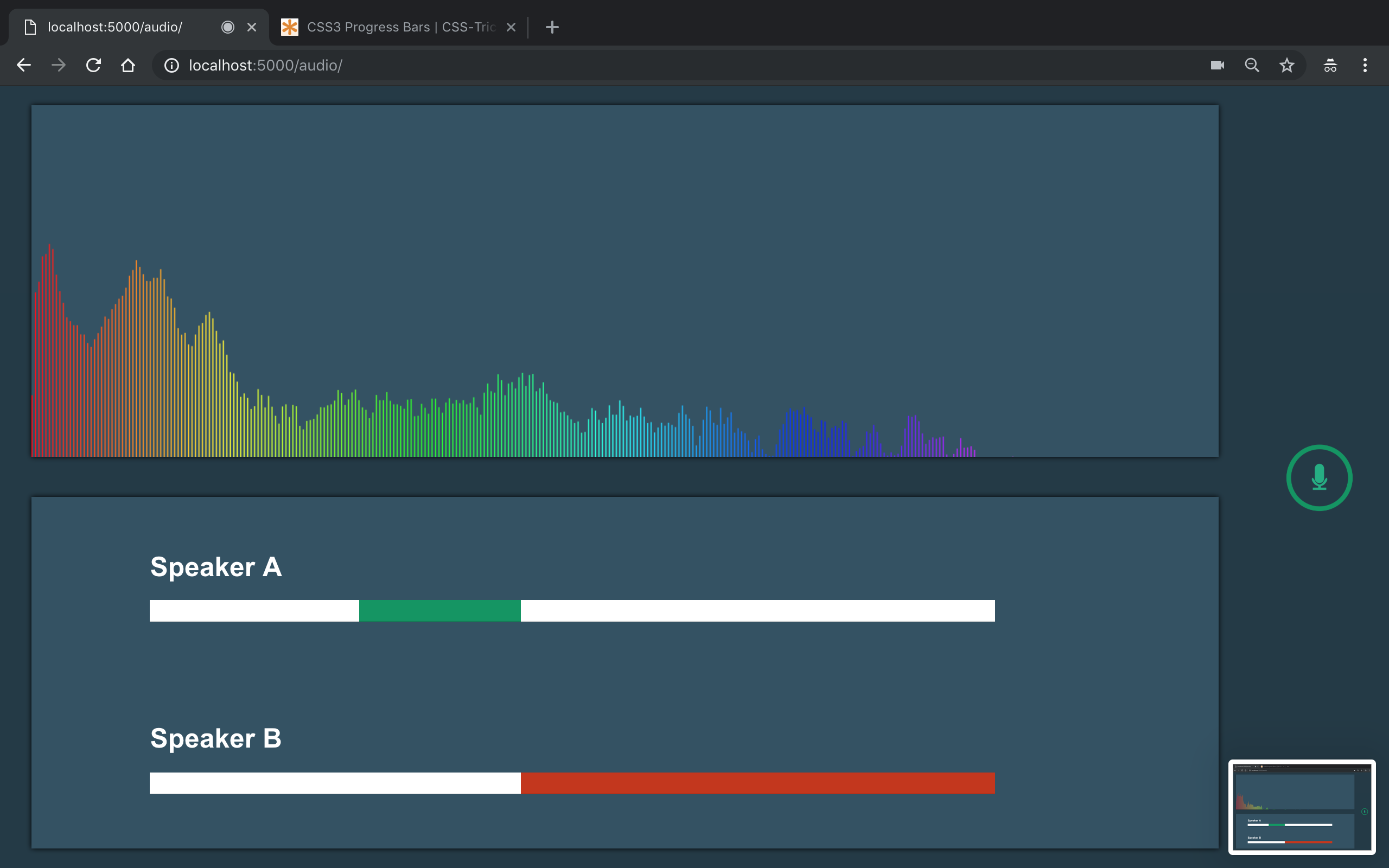Click the browser back arrow
1389x868 pixels.
click(x=23, y=66)
